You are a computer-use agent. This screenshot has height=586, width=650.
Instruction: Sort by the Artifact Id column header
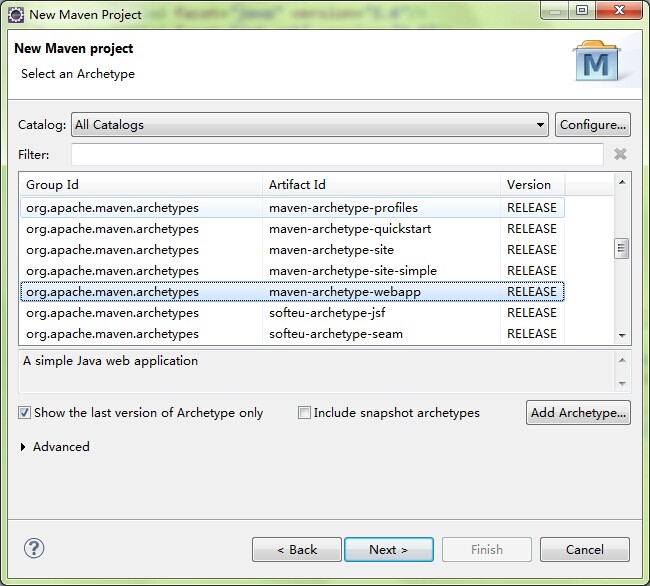[381, 184]
